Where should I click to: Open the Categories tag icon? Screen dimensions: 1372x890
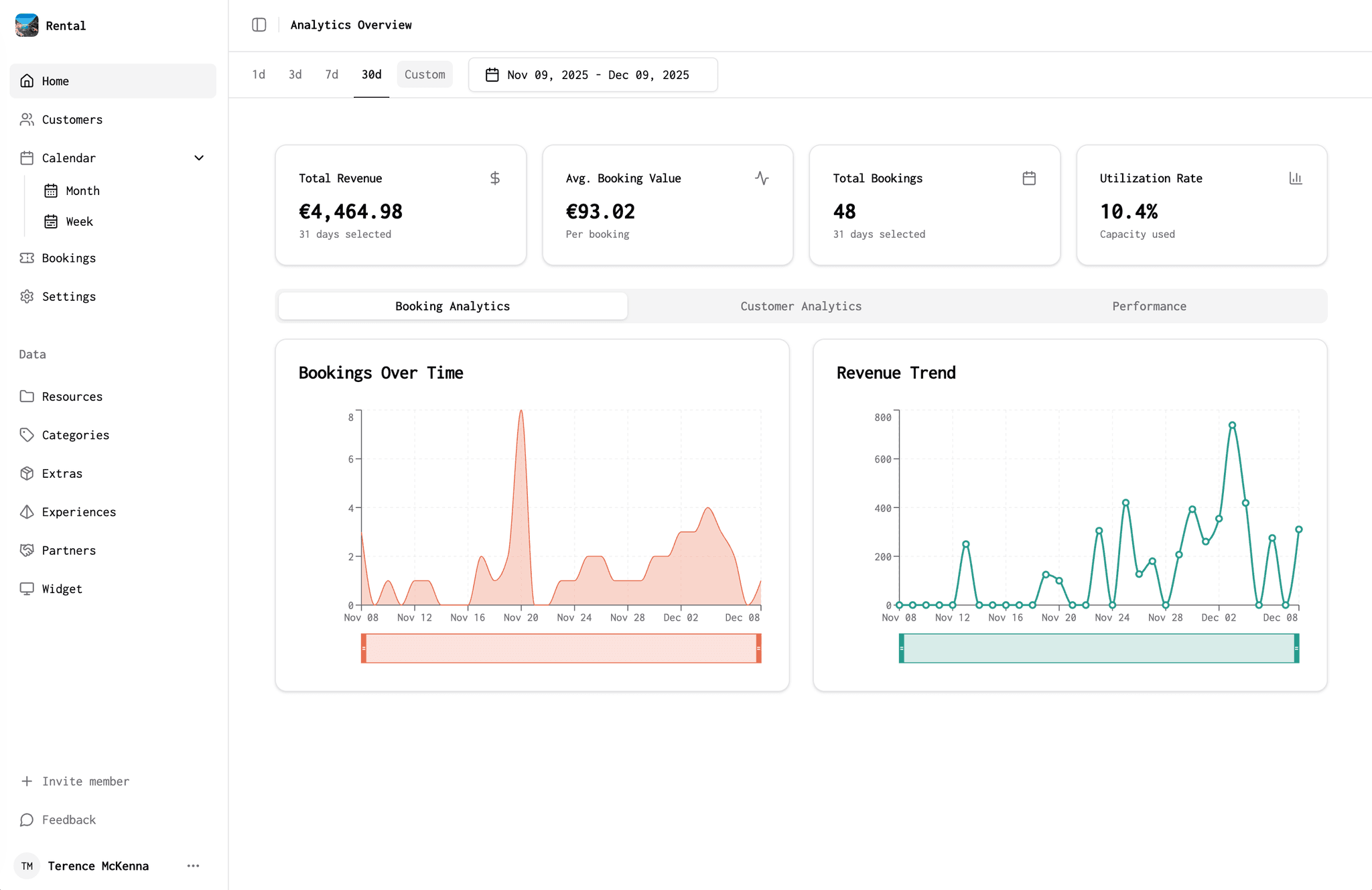(27, 435)
